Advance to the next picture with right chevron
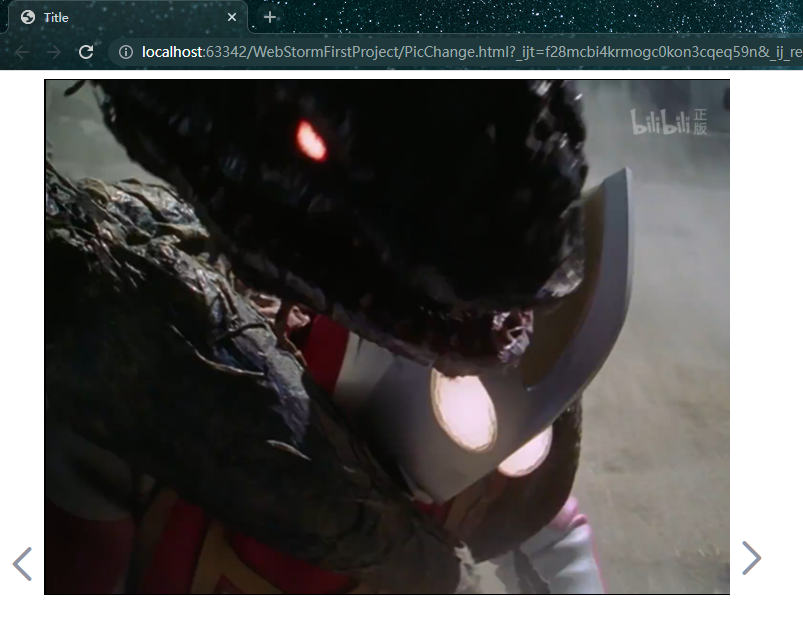The width and height of the screenshot is (803, 643). 752,558
